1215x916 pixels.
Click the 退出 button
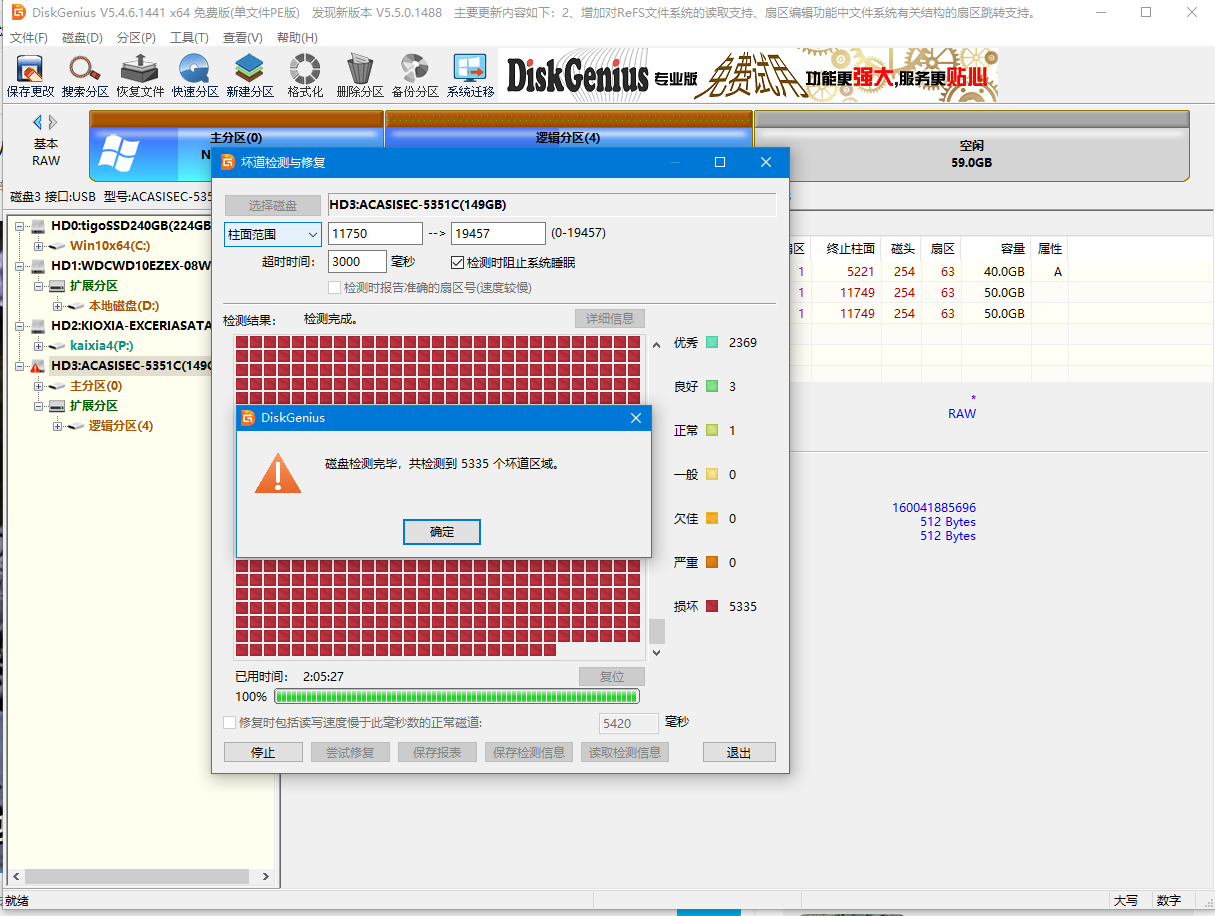coord(739,753)
